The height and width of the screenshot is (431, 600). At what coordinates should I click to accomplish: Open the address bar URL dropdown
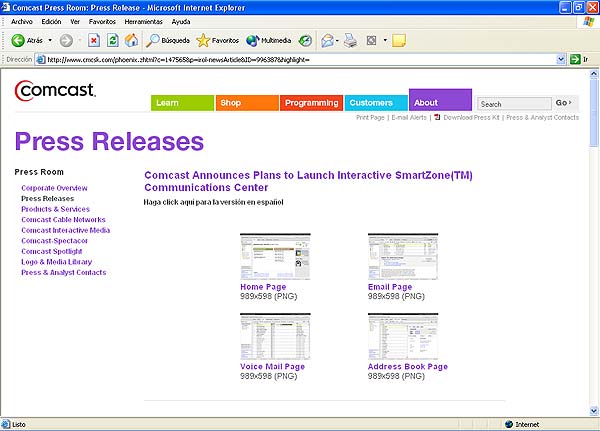561,60
